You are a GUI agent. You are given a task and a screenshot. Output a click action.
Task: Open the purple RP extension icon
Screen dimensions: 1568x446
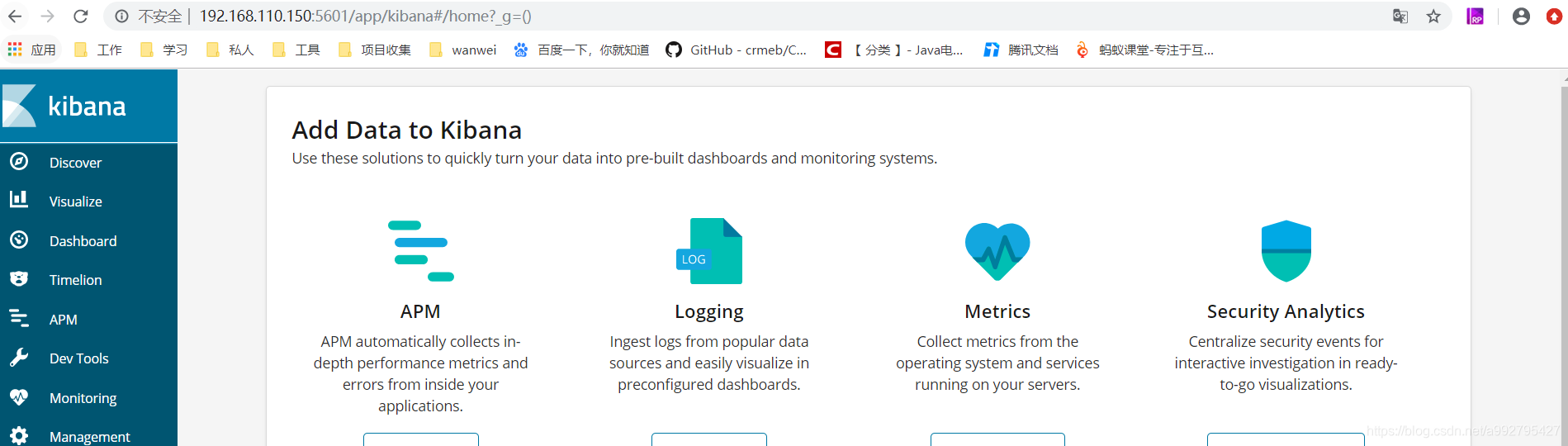coord(1475,17)
